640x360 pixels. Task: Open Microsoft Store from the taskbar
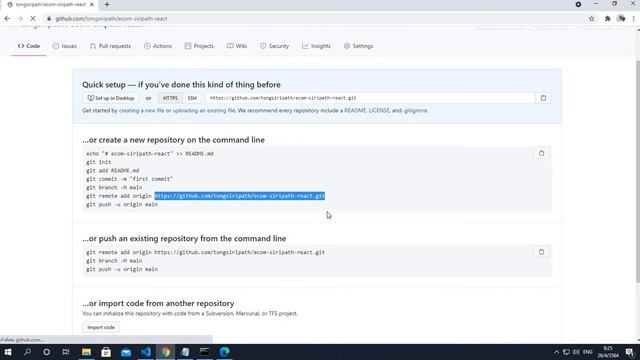click(106, 352)
